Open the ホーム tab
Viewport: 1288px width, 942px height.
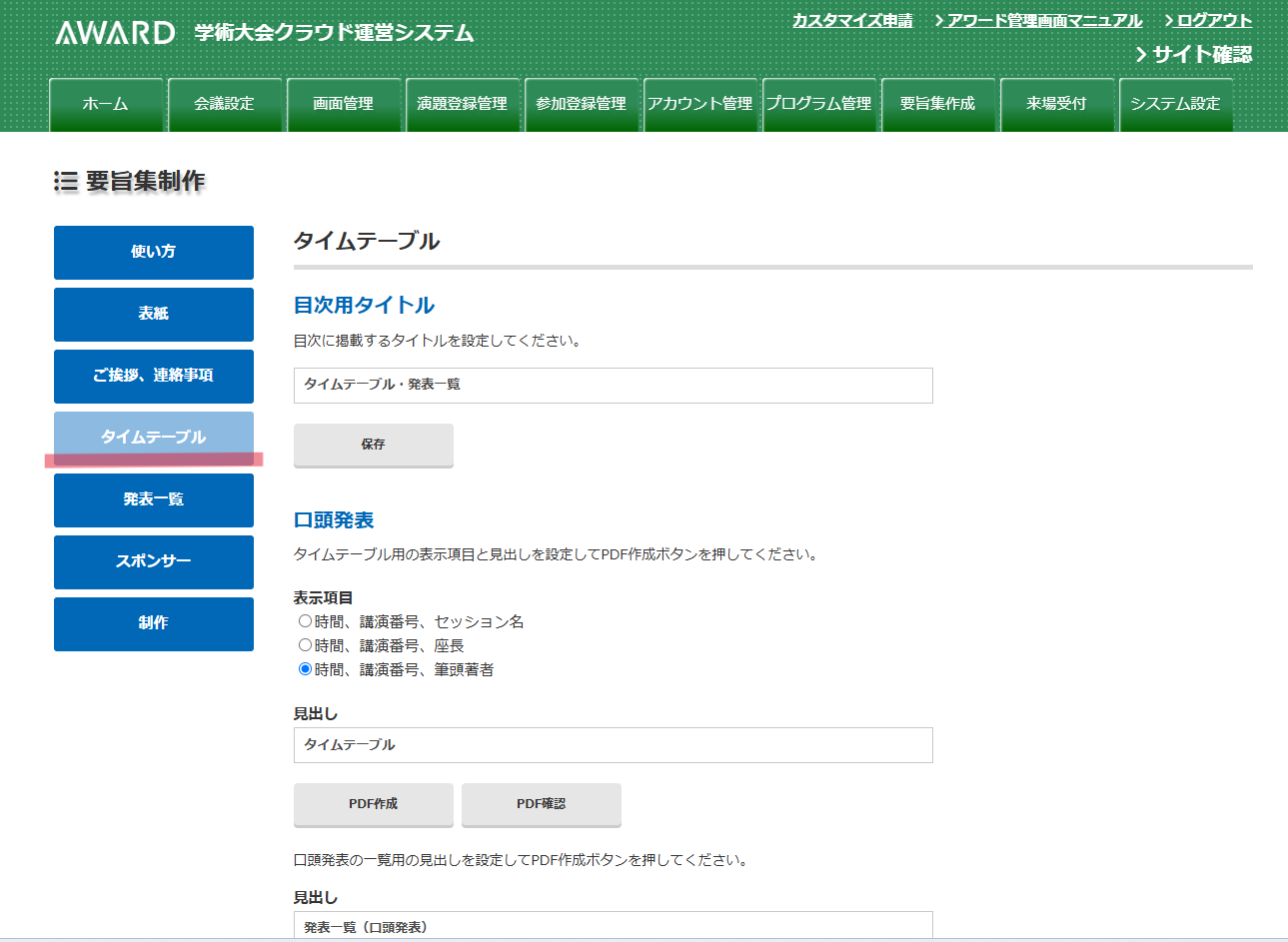click(x=106, y=105)
